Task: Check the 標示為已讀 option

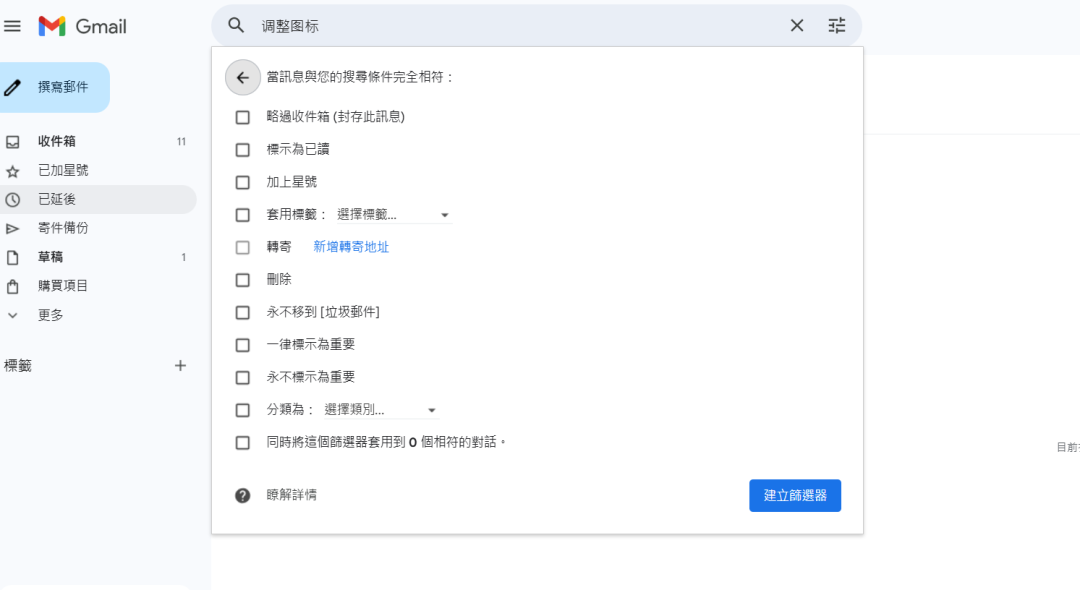Action: pyautogui.click(x=242, y=148)
